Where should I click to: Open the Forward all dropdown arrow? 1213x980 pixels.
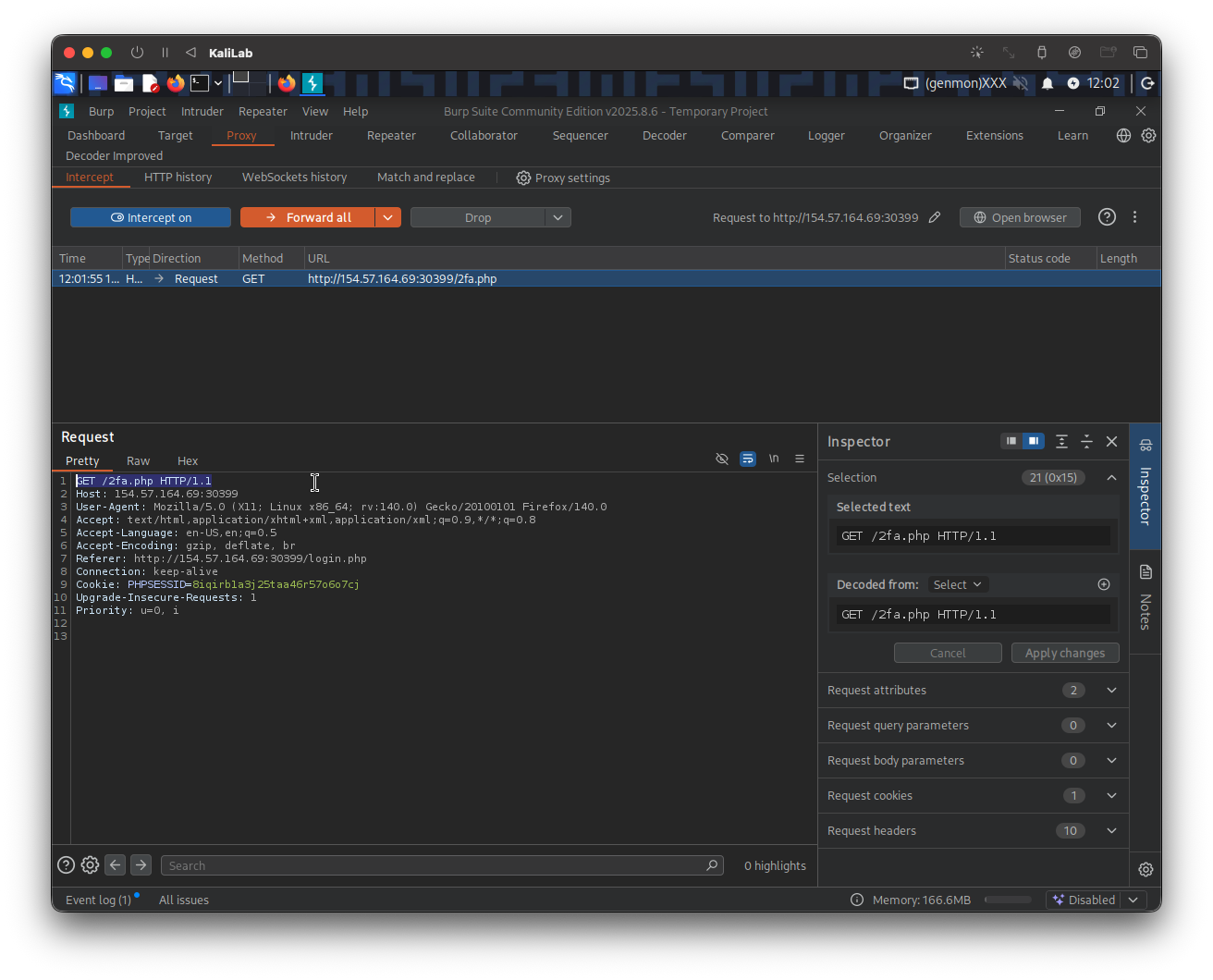pos(388,217)
